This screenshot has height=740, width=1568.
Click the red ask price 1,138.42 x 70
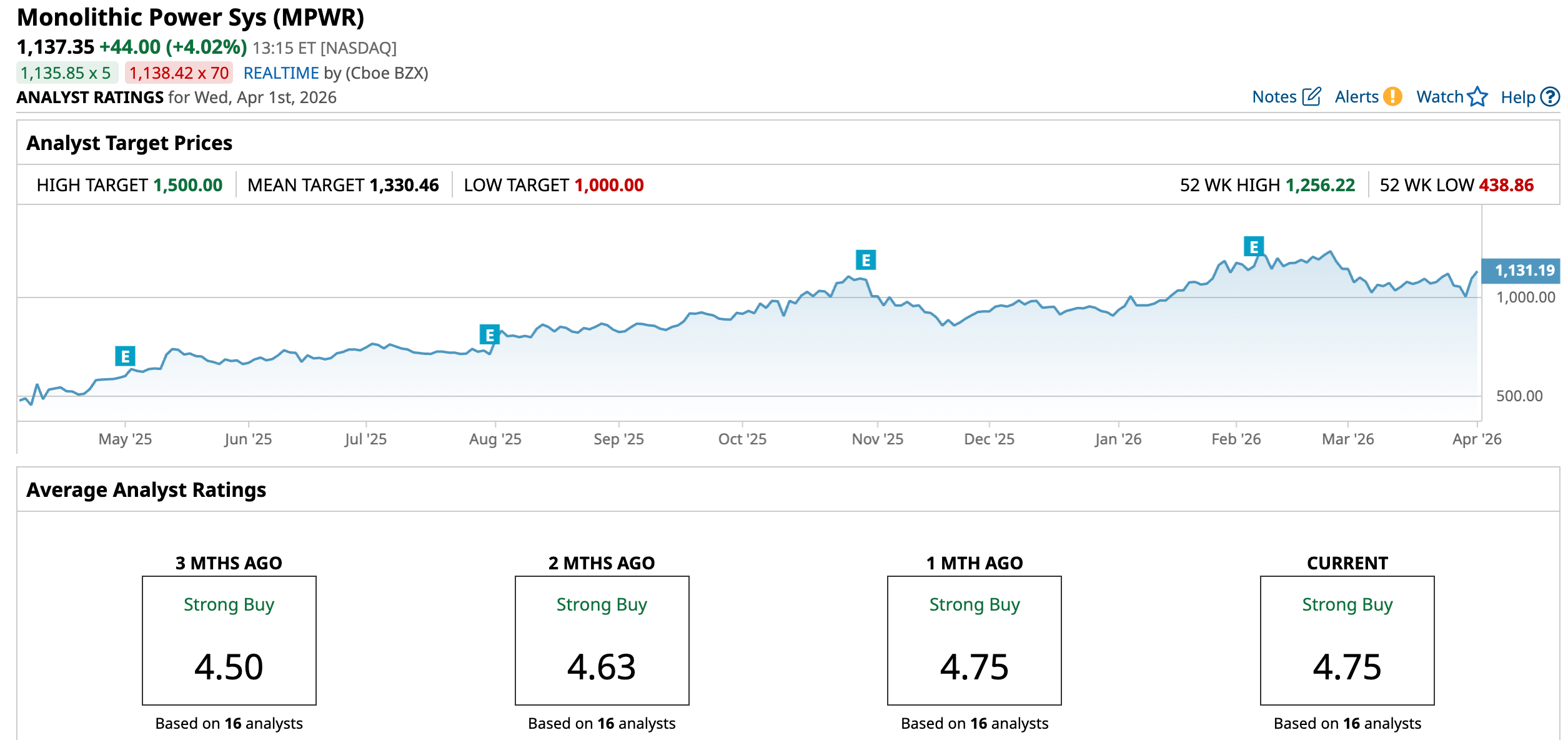[x=179, y=73]
